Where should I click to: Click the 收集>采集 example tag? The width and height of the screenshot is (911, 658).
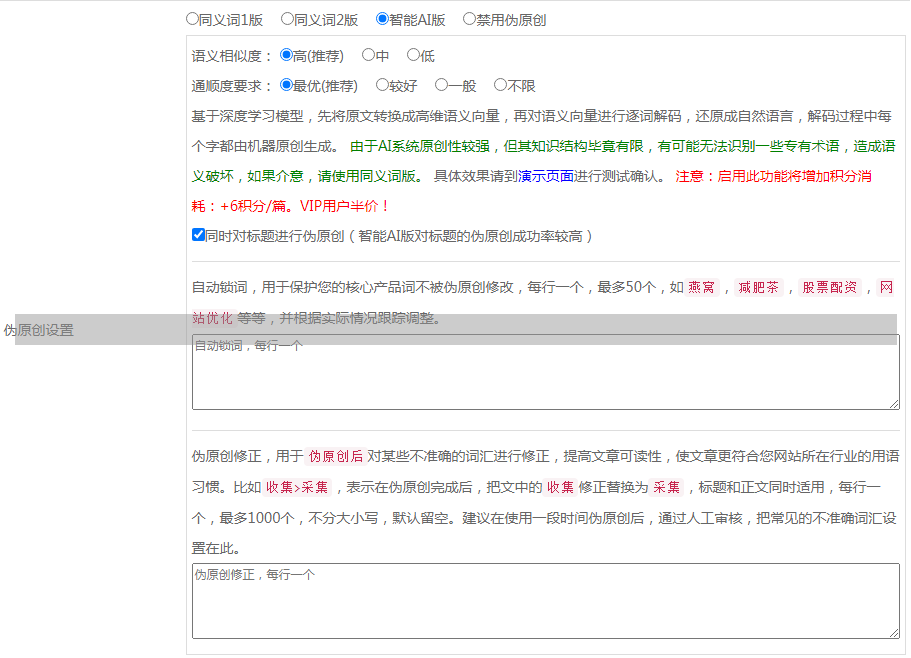click(297, 488)
